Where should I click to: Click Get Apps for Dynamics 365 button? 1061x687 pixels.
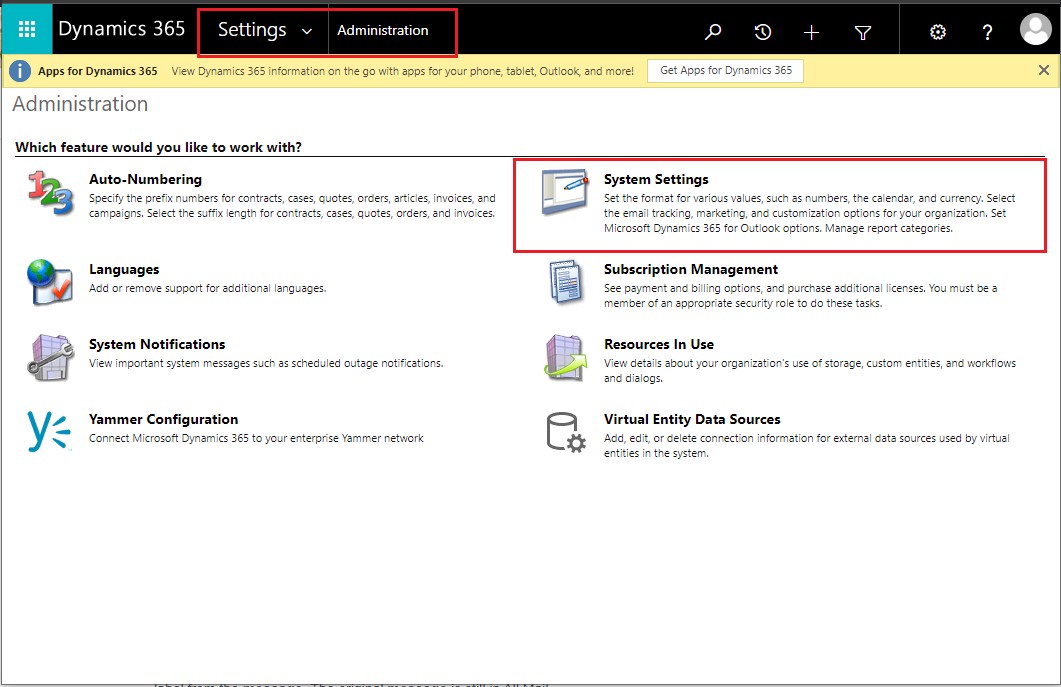pyautogui.click(x=725, y=70)
